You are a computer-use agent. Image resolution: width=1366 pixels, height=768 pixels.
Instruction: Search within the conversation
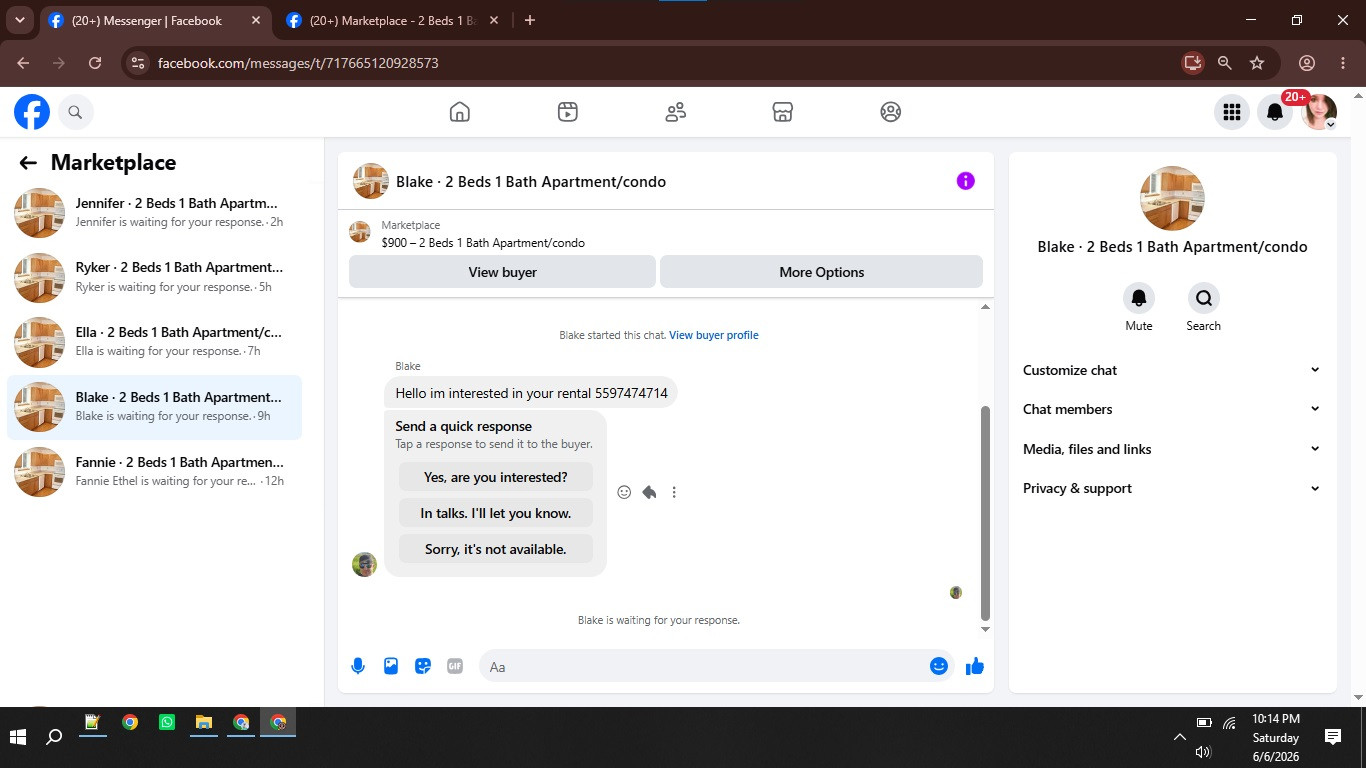(1203, 298)
